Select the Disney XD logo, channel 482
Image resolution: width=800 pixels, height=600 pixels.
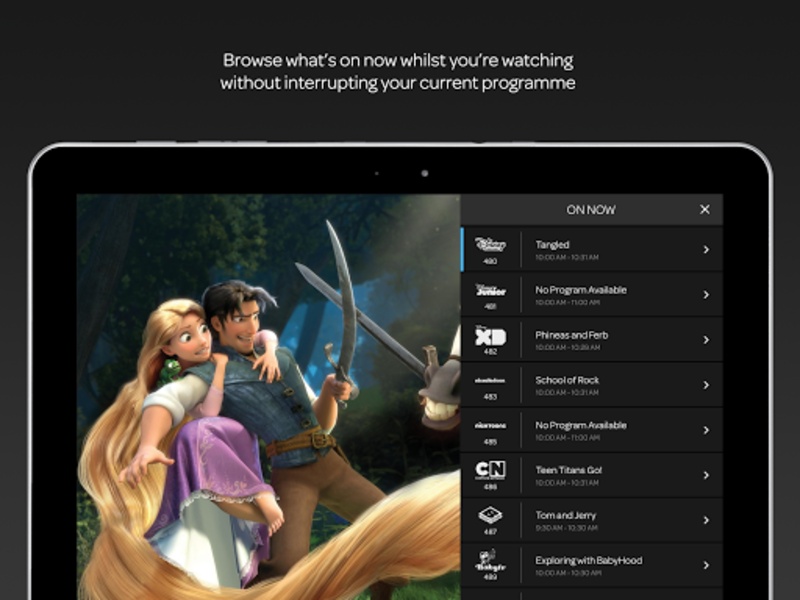[490, 336]
